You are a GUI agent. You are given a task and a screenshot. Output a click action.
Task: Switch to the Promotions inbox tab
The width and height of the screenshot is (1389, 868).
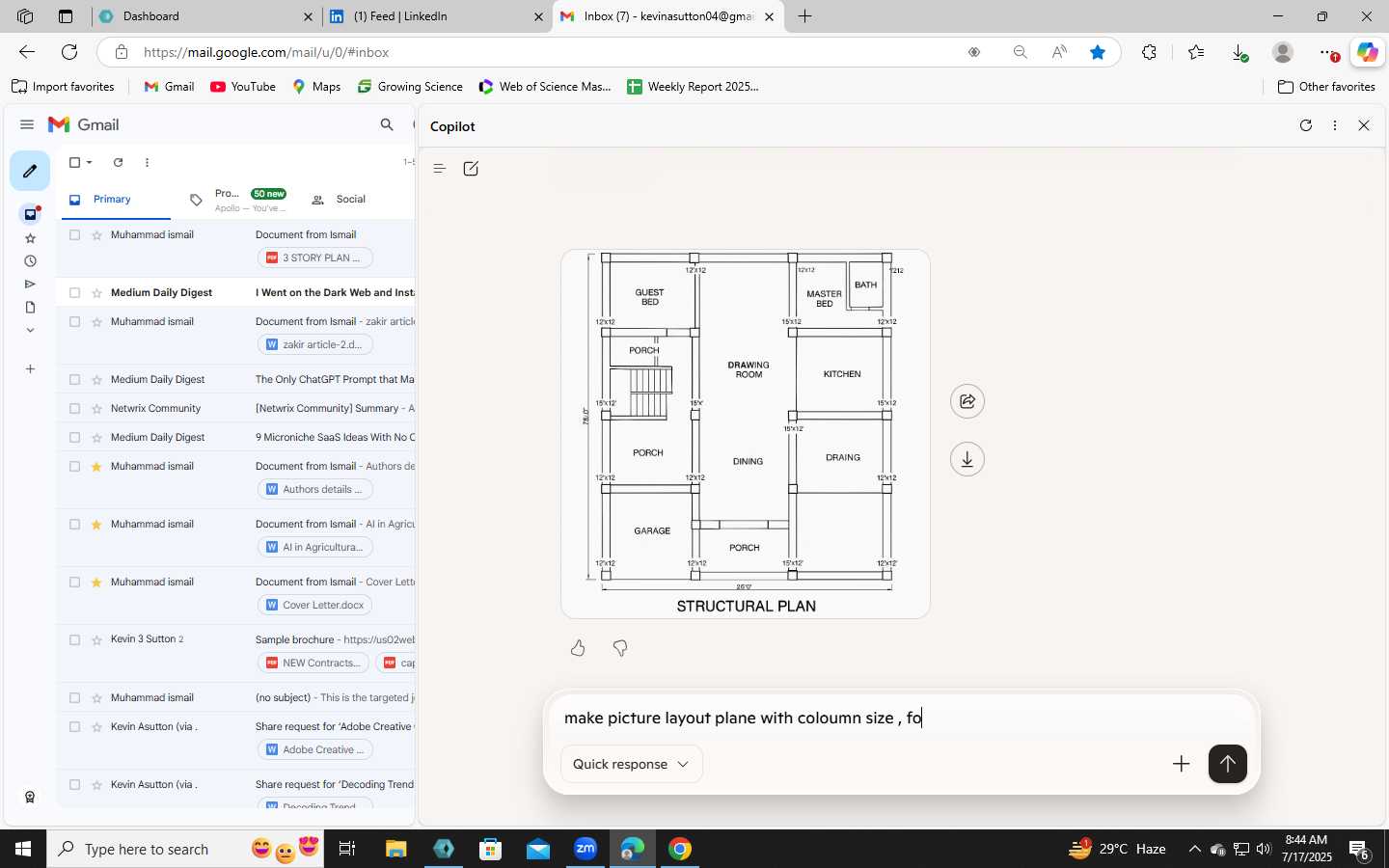click(238, 200)
